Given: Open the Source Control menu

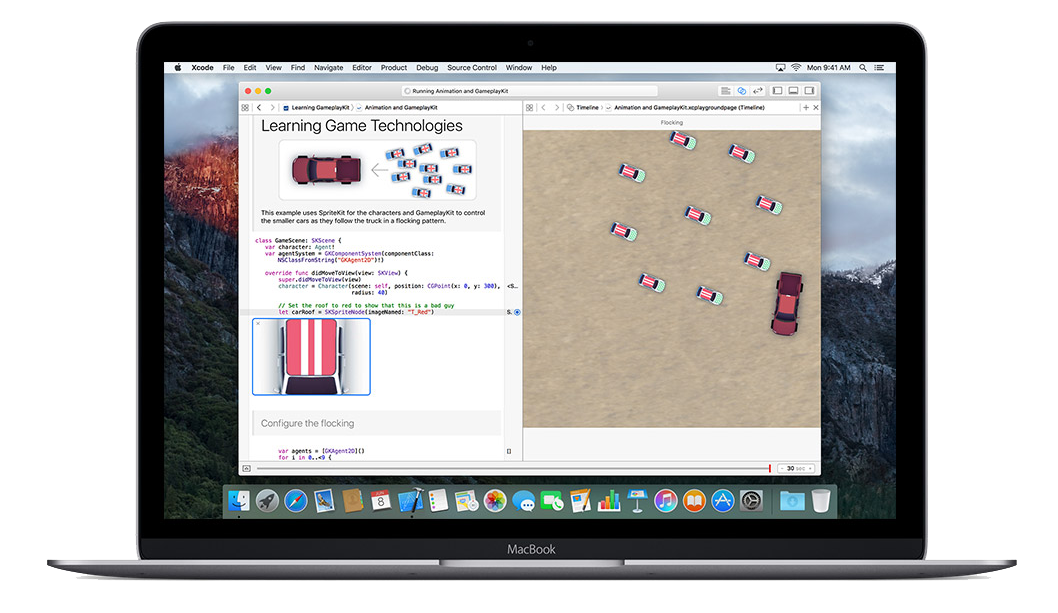Looking at the screenshot, I should pyautogui.click(x=472, y=68).
